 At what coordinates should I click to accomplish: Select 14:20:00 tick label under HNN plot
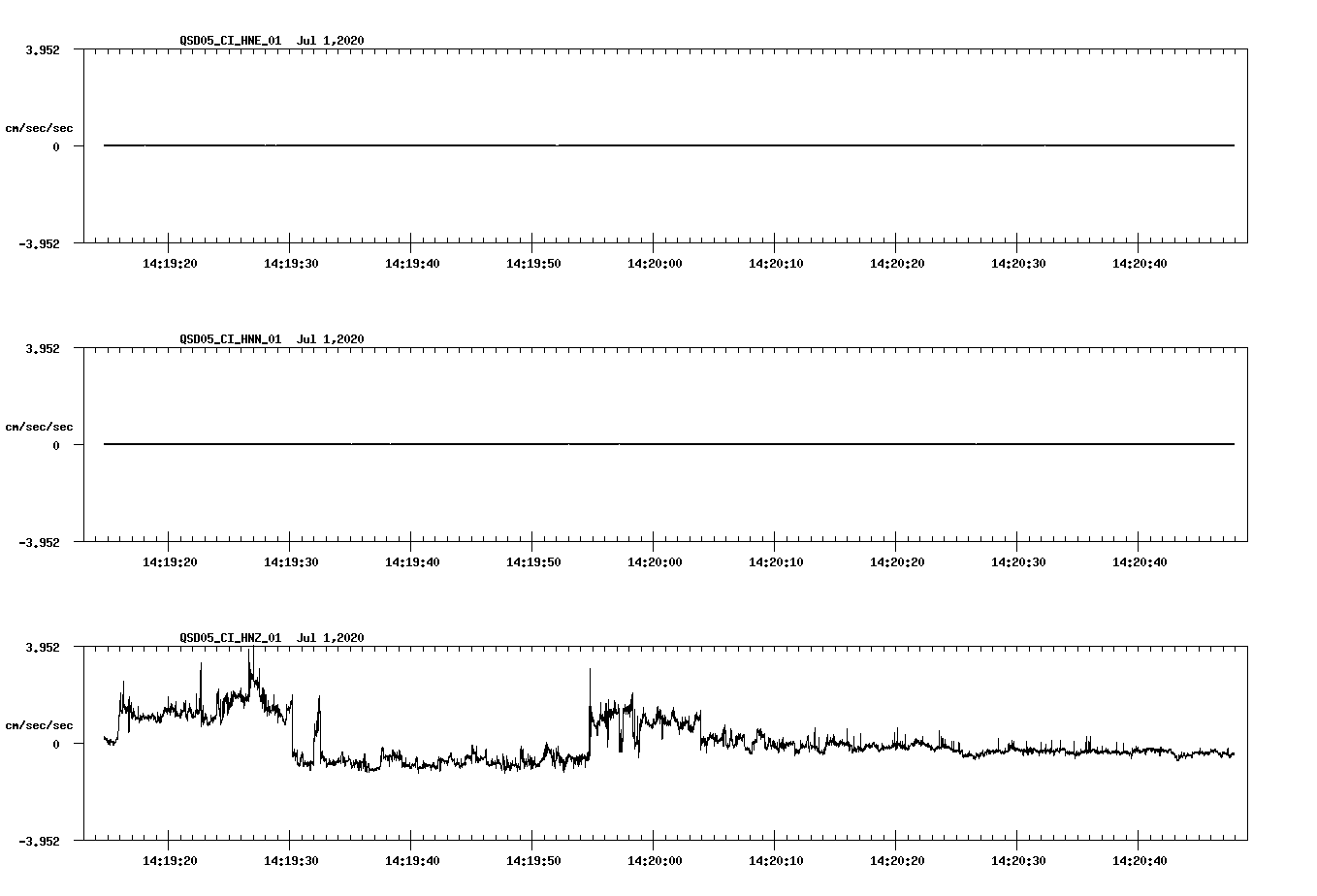[655, 562]
